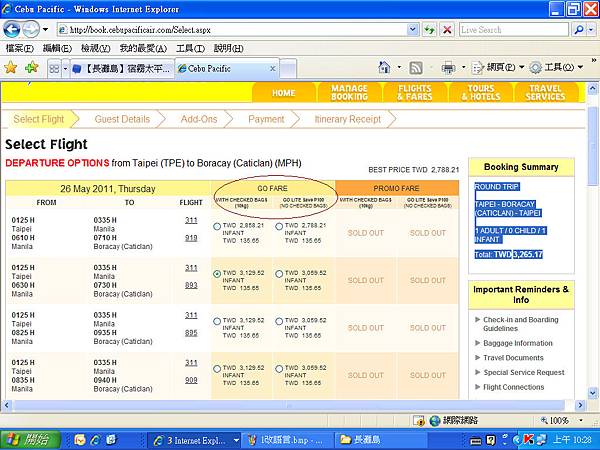Open the 工具(O) gear menu
This screenshot has width=600, height=450.
click(556, 68)
